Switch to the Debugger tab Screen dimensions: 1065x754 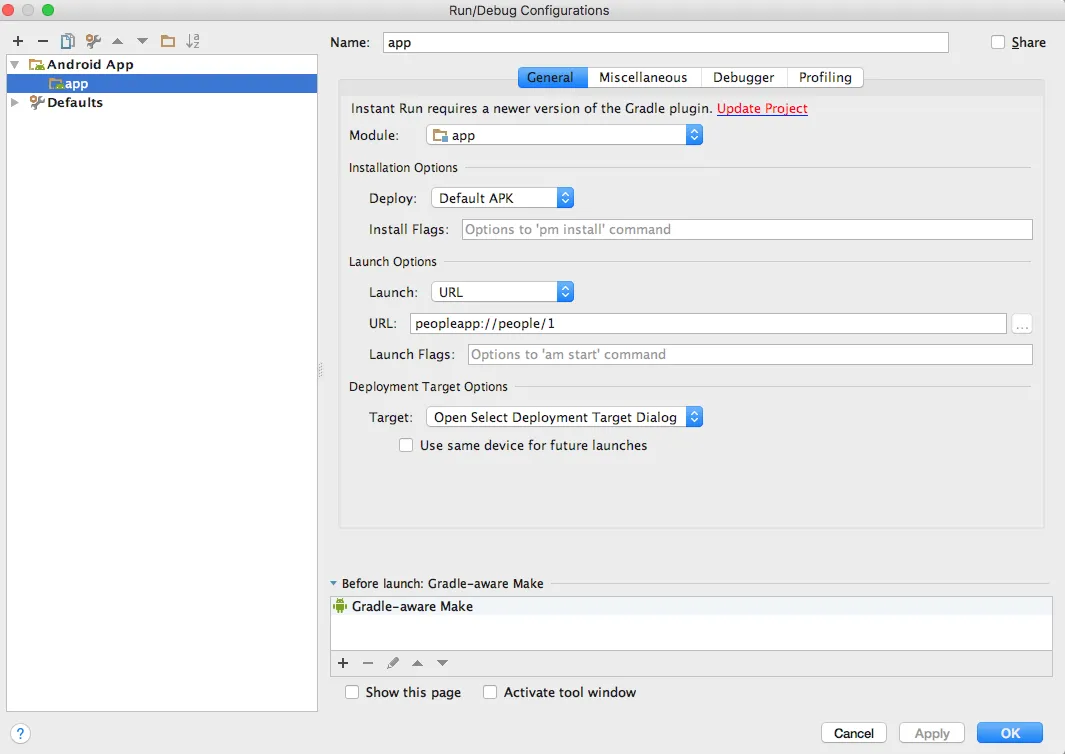[x=744, y=77]
